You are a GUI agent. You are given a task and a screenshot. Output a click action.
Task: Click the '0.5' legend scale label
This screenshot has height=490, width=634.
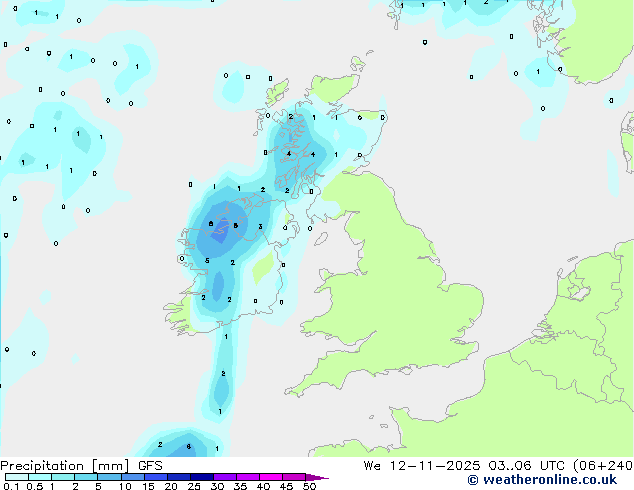point(35,486)
